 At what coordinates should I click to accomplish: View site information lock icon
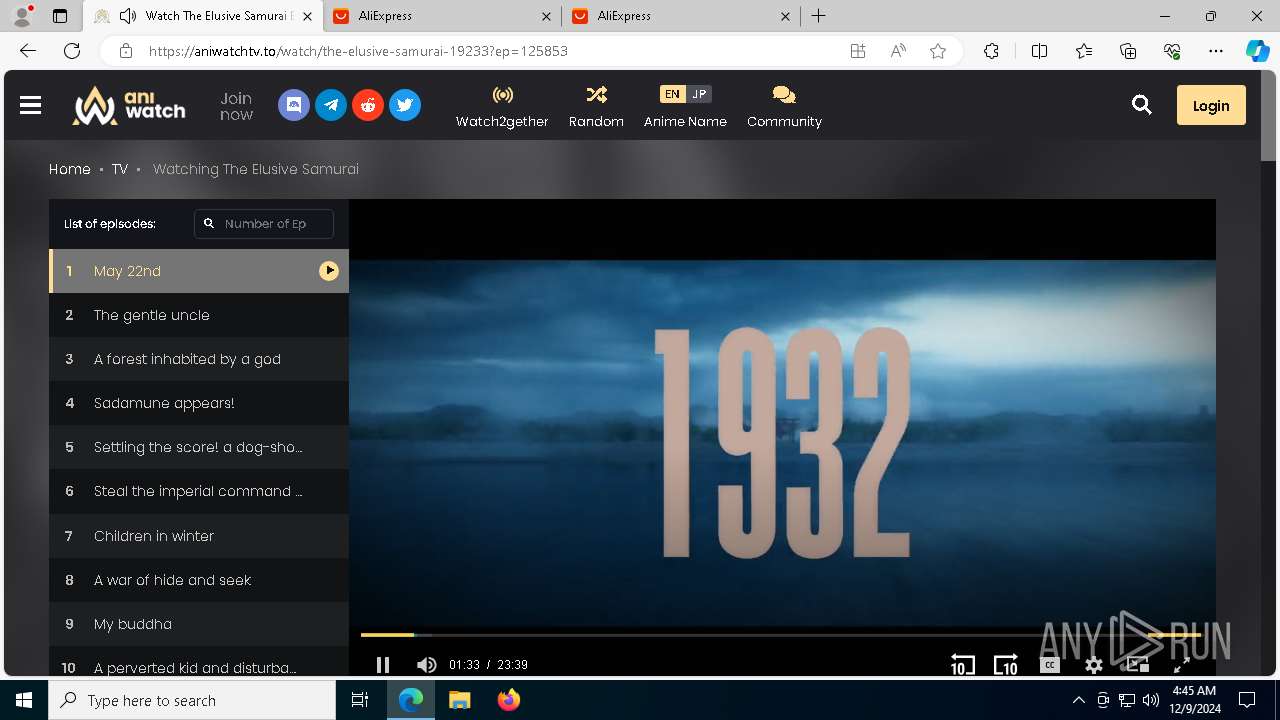125,51
